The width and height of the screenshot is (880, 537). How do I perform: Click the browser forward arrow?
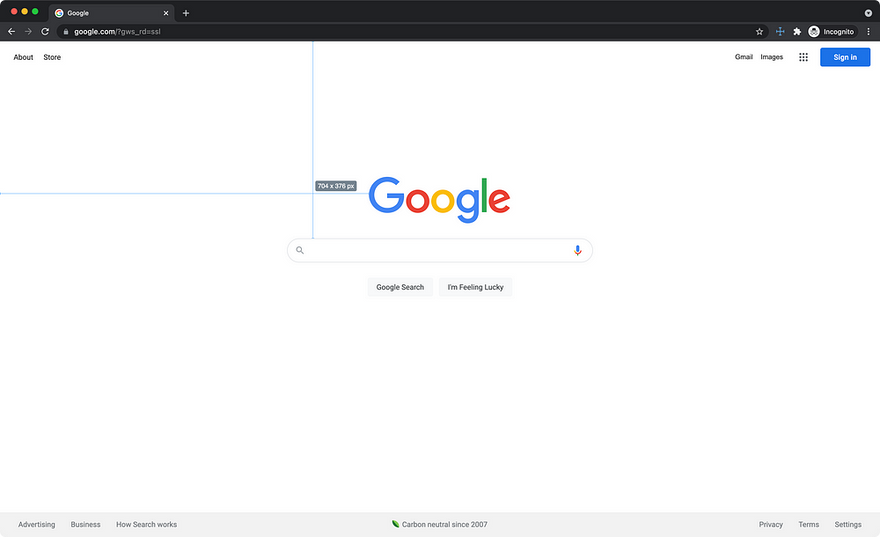click(28, 31)
